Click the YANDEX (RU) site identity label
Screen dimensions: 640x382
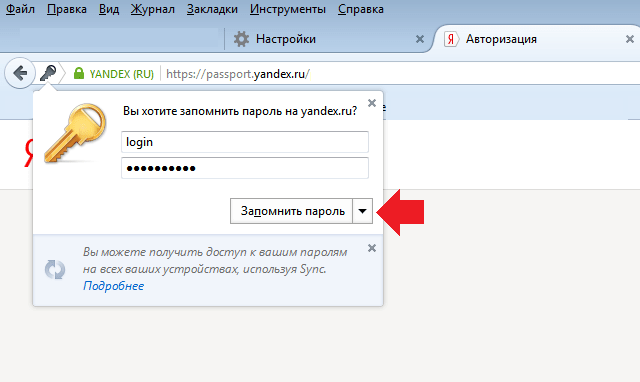click(122, 74)
